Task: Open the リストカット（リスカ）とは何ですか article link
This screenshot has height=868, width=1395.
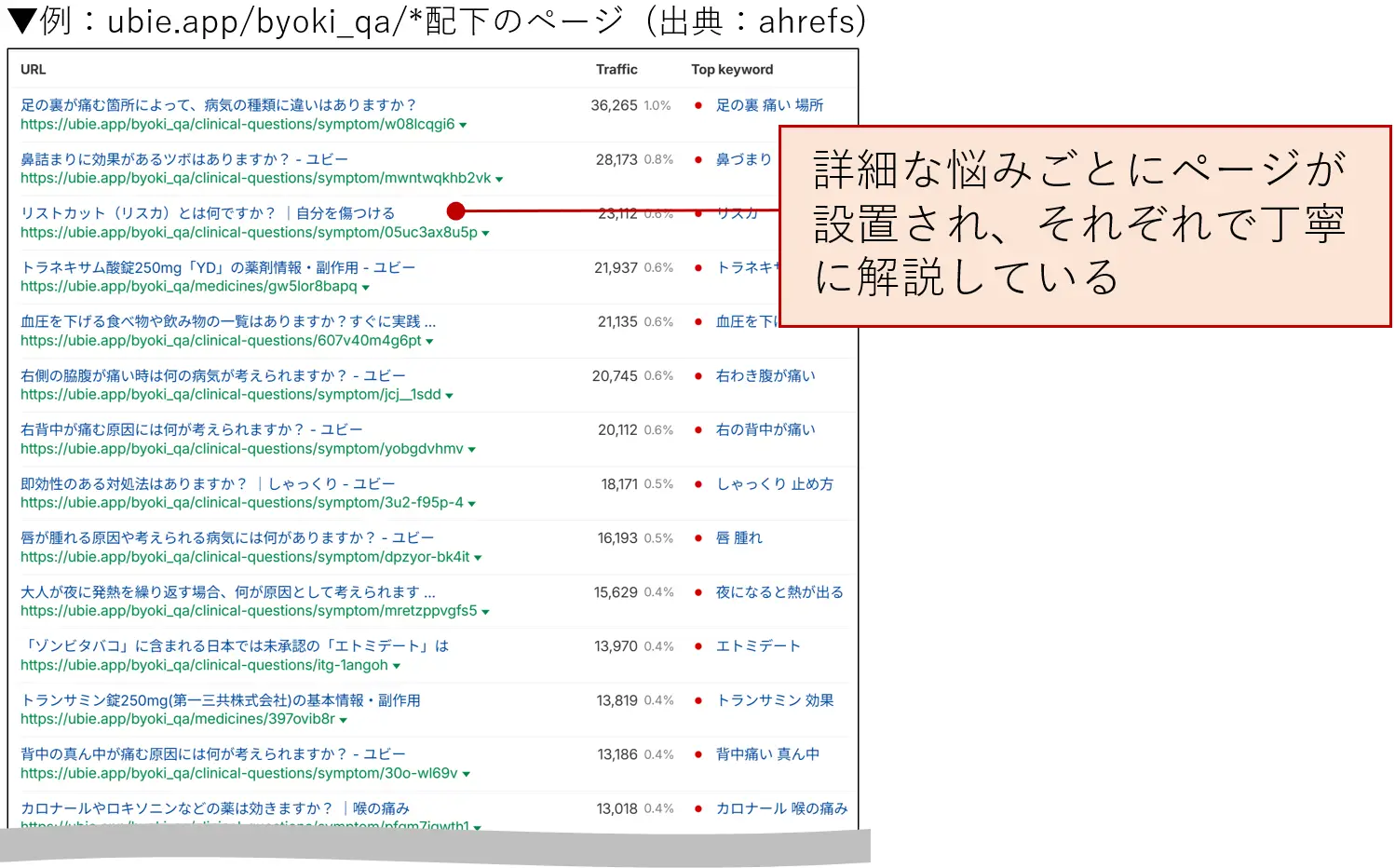Action: pos(209,212)
